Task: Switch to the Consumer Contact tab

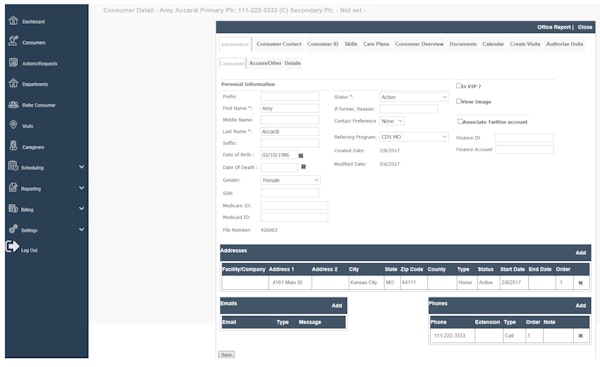Action: [279, 44]
